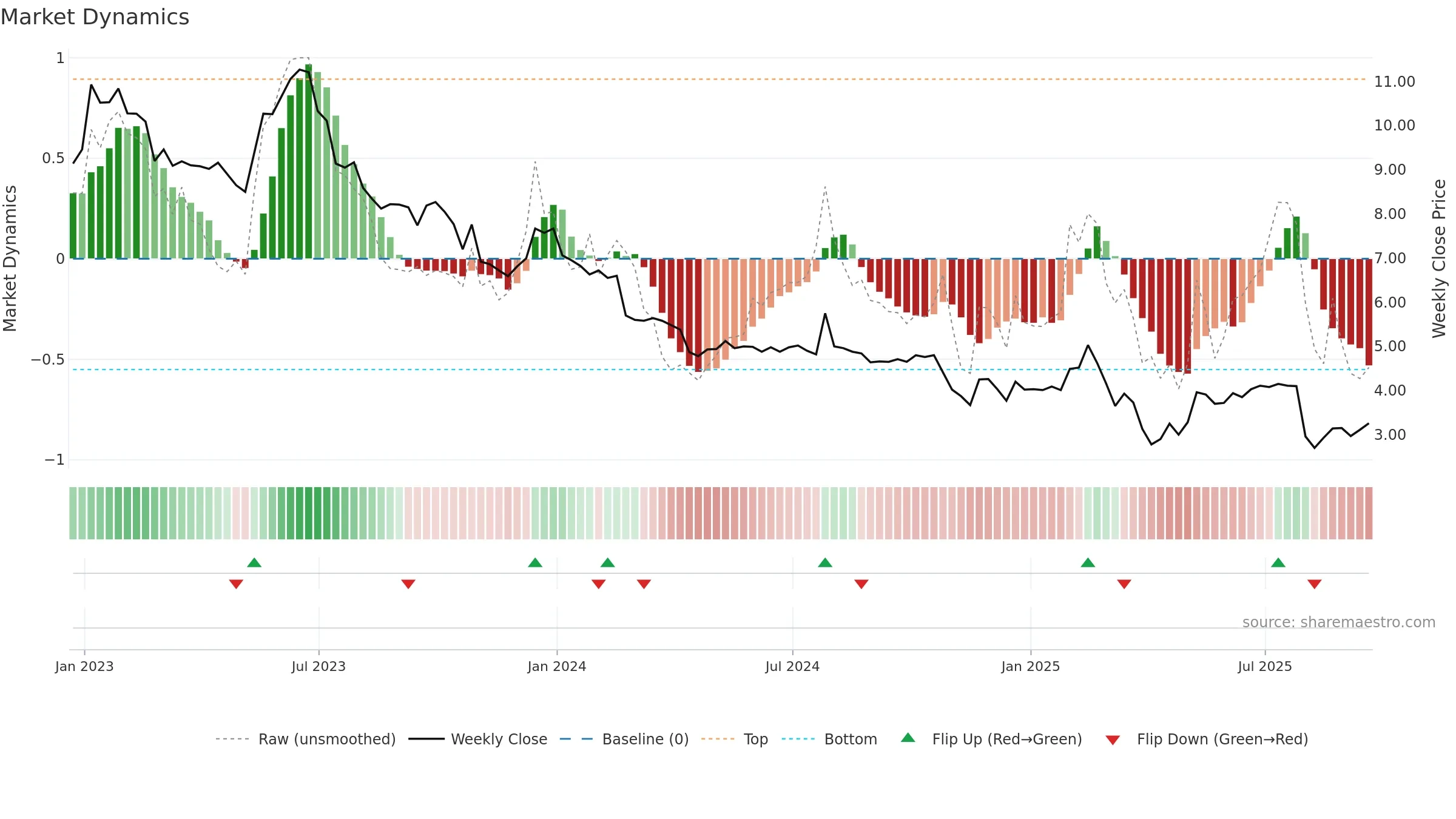Click the red Flip Down legend triangle icon
This screenshot has width=1456, height=819.
pyautogui.click(x=1113, y=740)
